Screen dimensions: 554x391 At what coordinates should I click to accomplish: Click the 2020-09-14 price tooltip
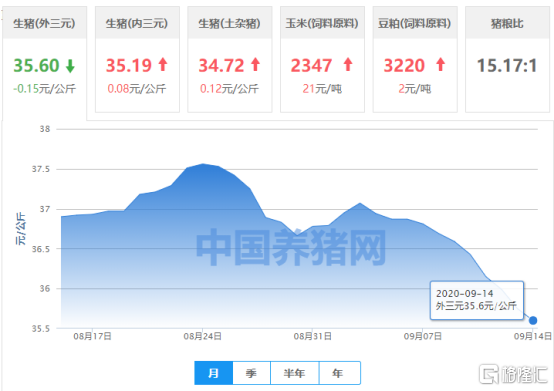[476, 300]
